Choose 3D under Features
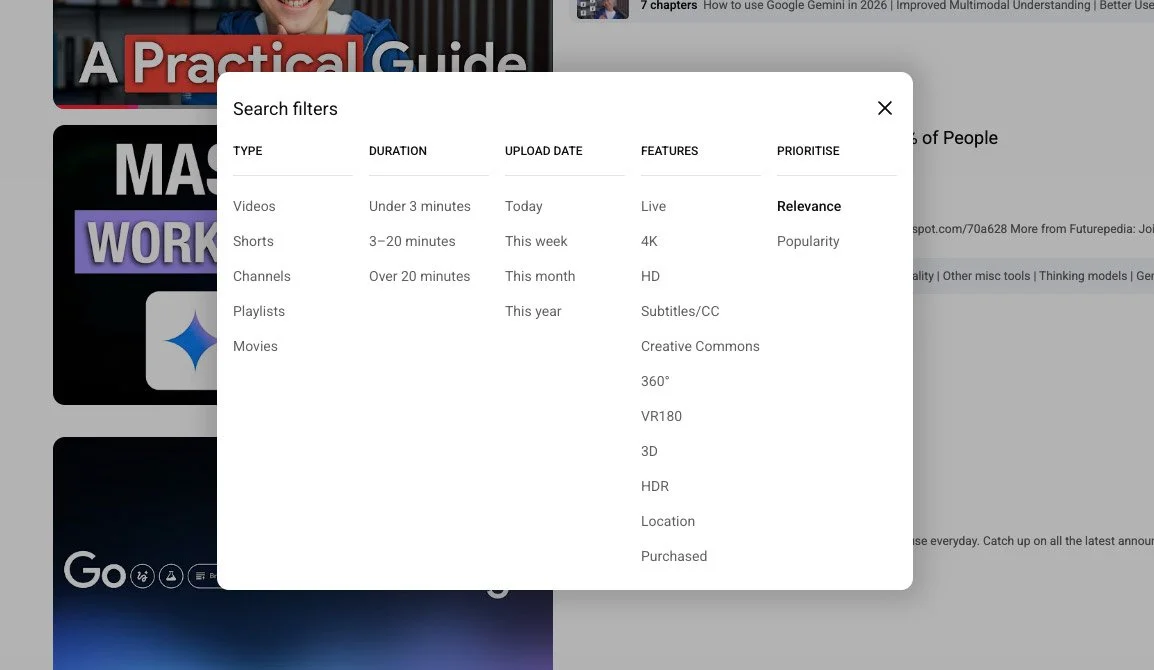 (x=649, y=451)
